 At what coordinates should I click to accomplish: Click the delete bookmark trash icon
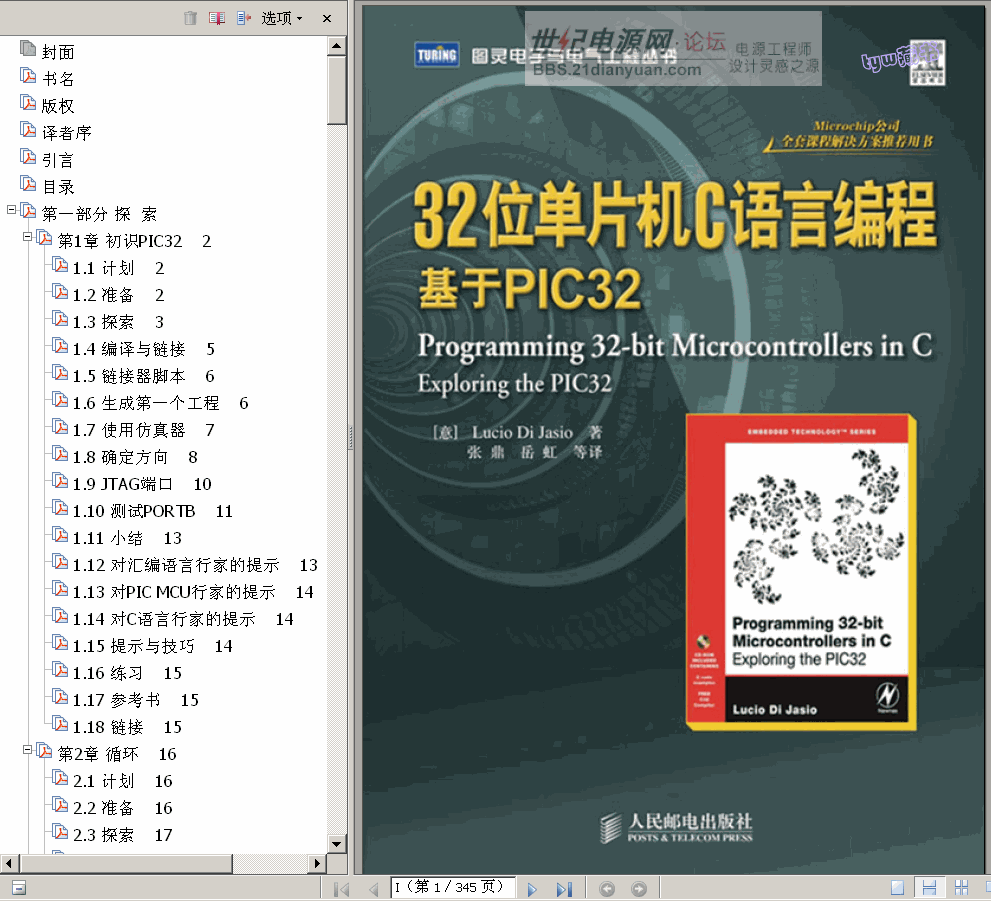190,18
